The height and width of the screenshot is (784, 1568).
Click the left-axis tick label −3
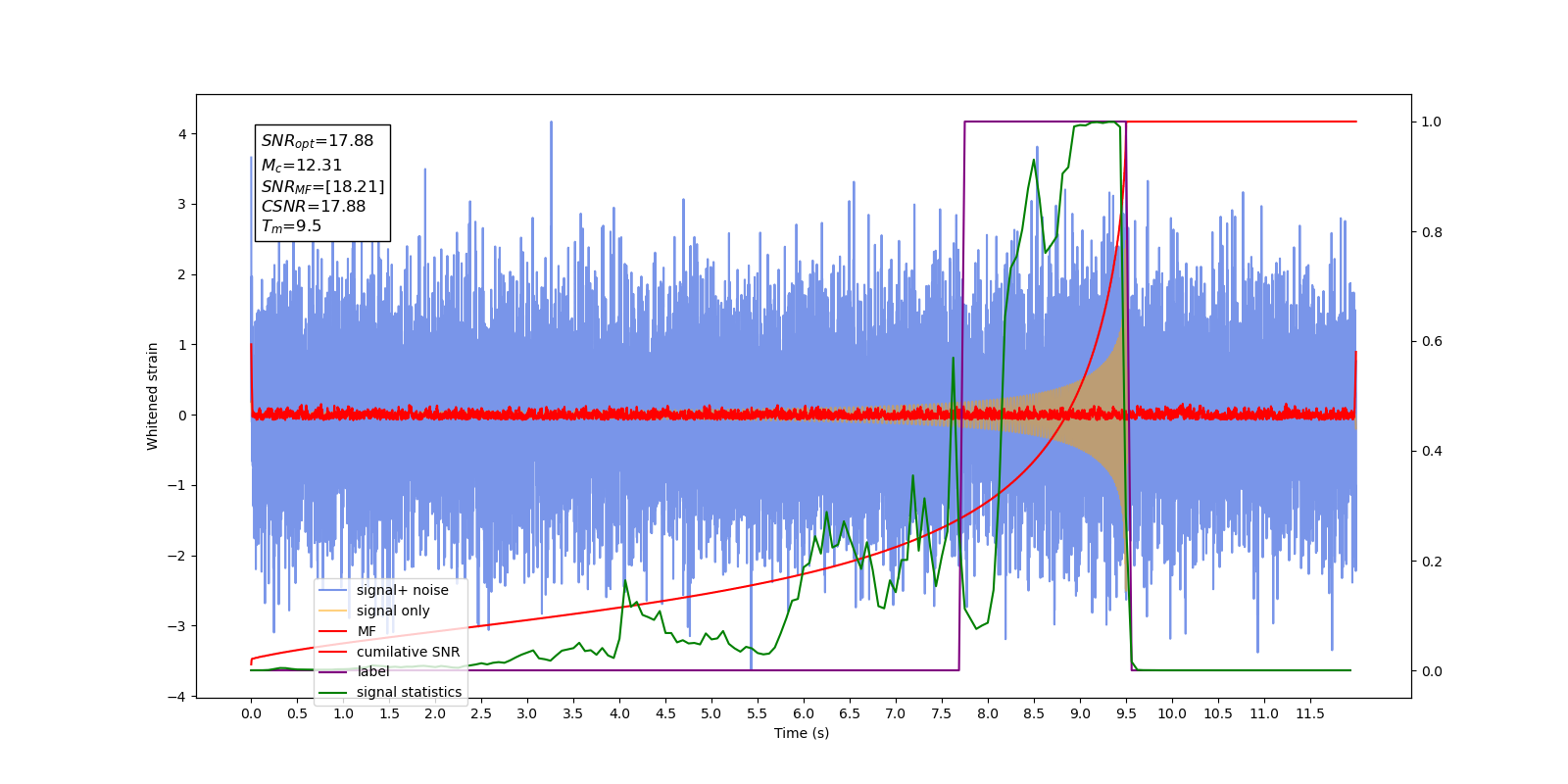pos(177,626)
